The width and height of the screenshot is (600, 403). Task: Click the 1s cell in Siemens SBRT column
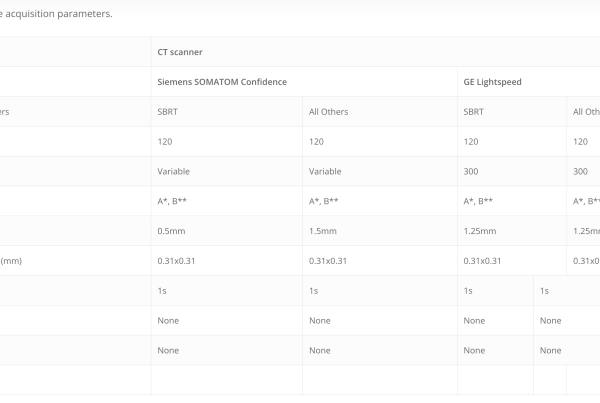[227, 290]
